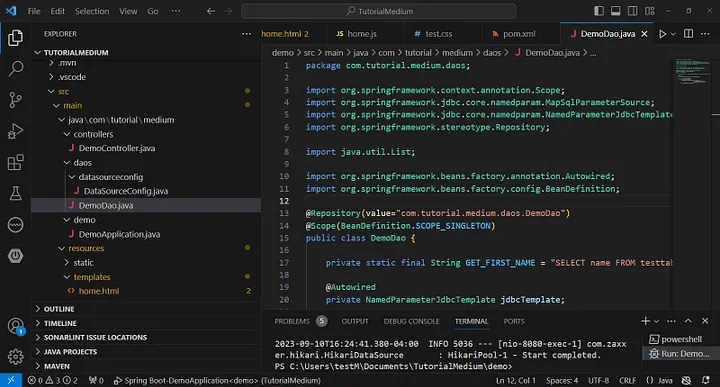Image resolution: width=720 pixels, height=387 pixels.
Task: Add a new terminal with plus
Action: [x=645, y=321]
